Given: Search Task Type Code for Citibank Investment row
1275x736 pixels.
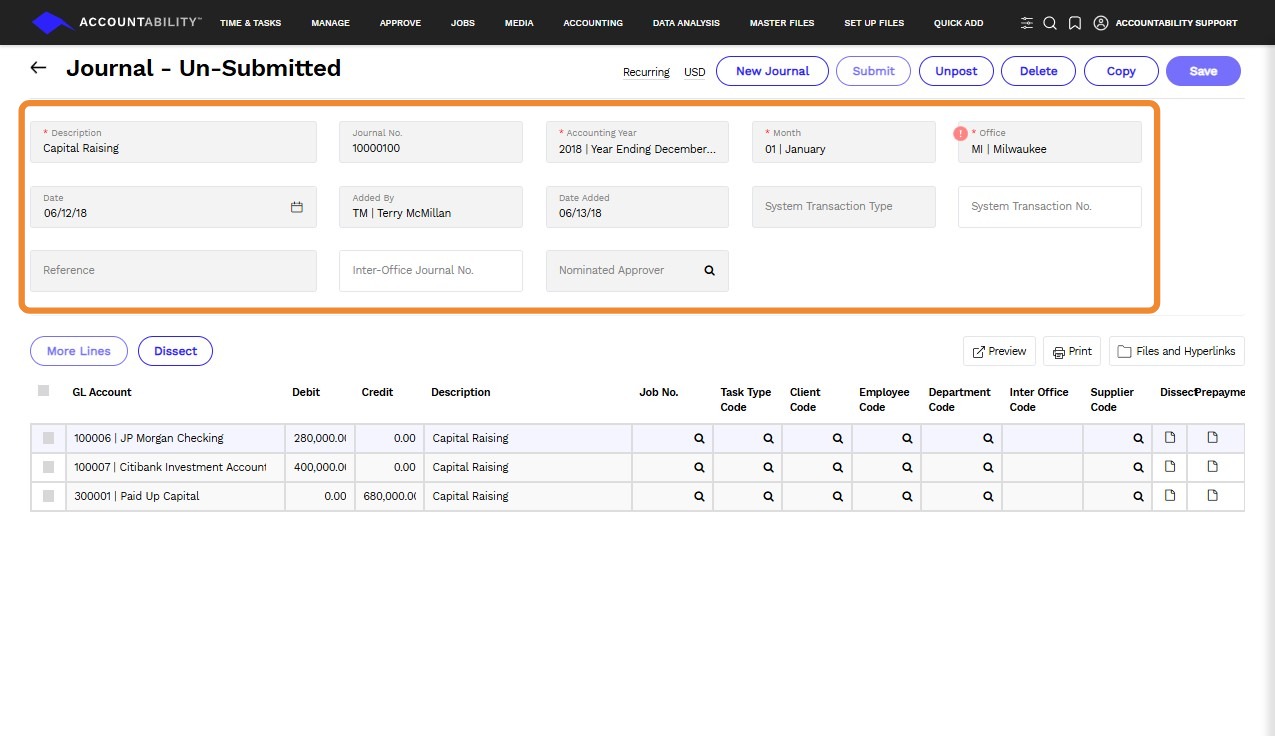Looking at the screenshot, I should [x=769, y=467].
